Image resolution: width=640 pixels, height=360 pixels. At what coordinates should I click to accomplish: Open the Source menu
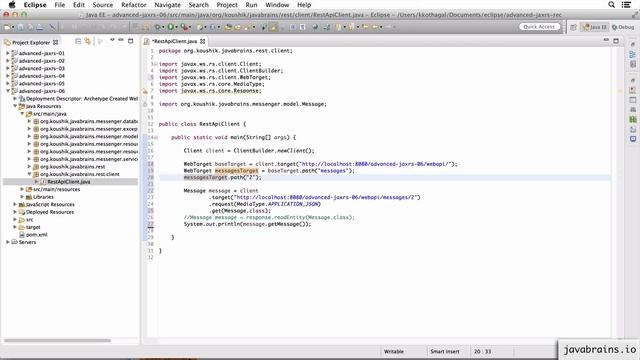pyautogui.click(x=102, y=5)
